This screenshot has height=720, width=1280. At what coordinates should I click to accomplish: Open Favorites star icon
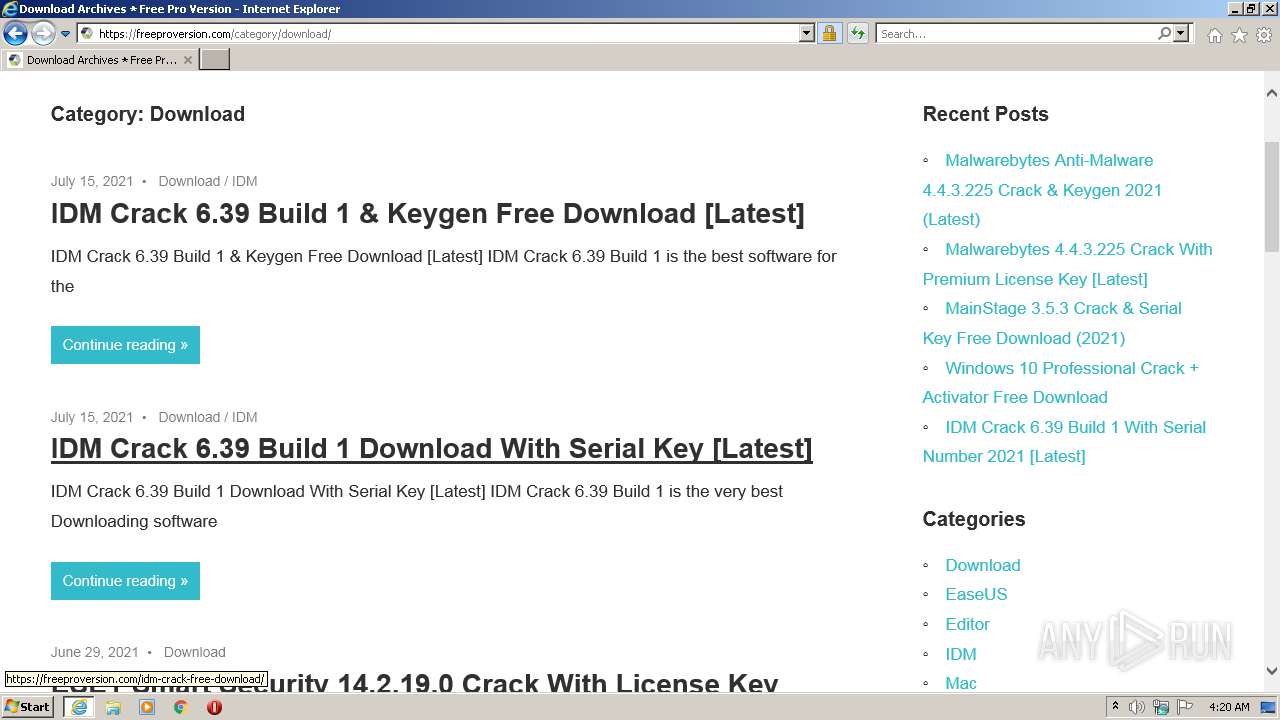tap(1239, 35)
